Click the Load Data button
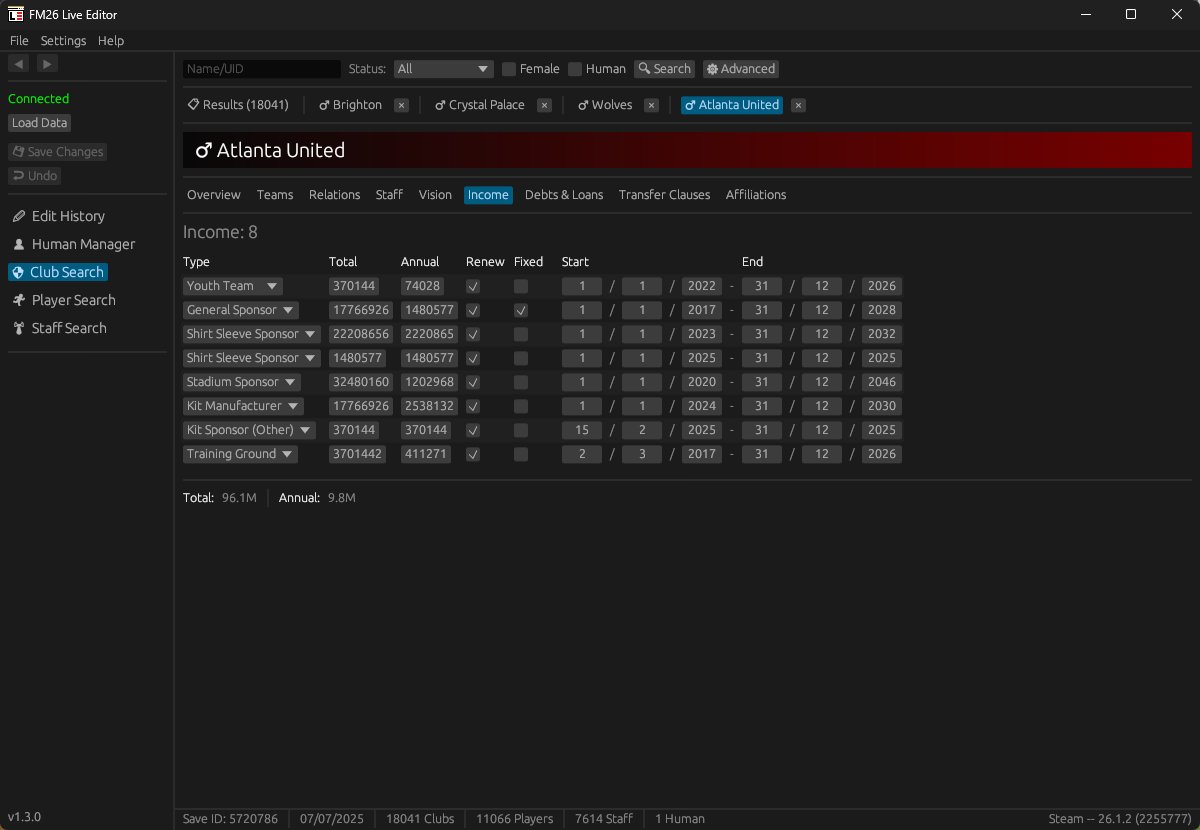 pyautogui.click(x=40, y=123)
